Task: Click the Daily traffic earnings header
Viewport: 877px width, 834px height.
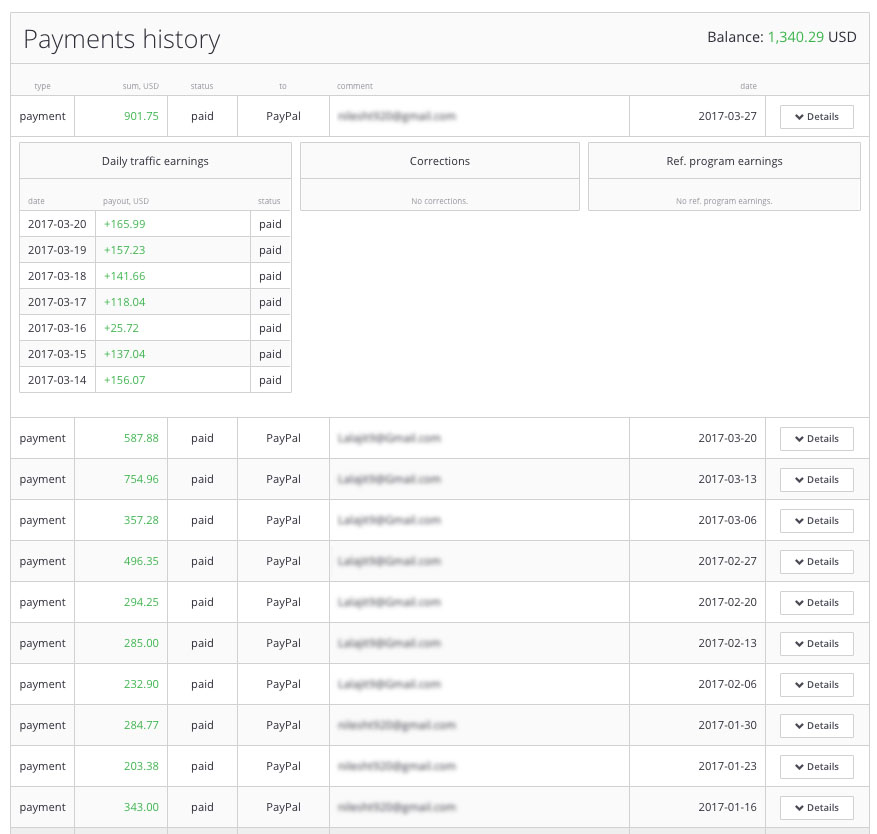Action: click(x=155, y=161)
